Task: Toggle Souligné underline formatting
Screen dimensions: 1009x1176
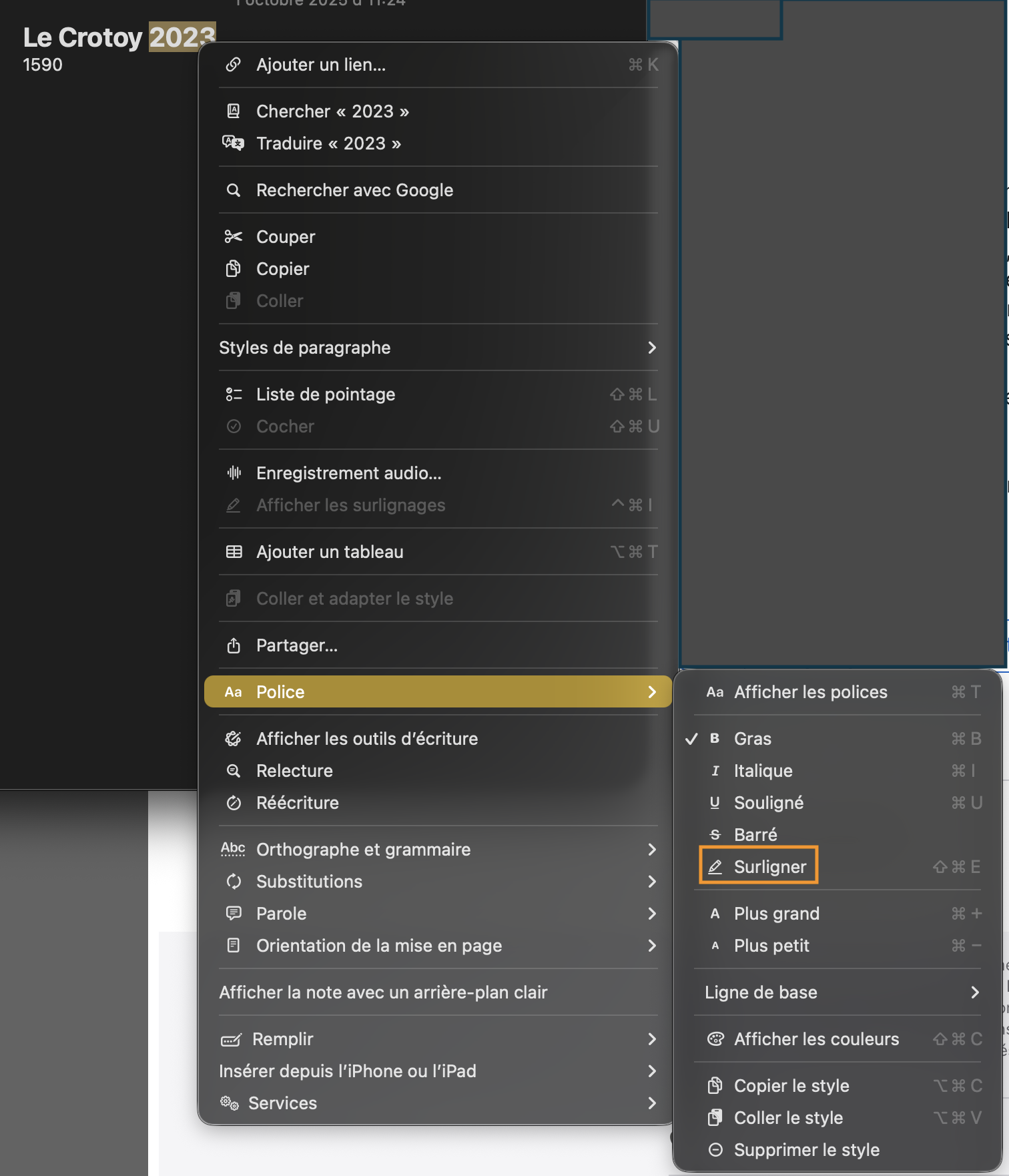Action: pyautogui.click(x=768, y=803)
